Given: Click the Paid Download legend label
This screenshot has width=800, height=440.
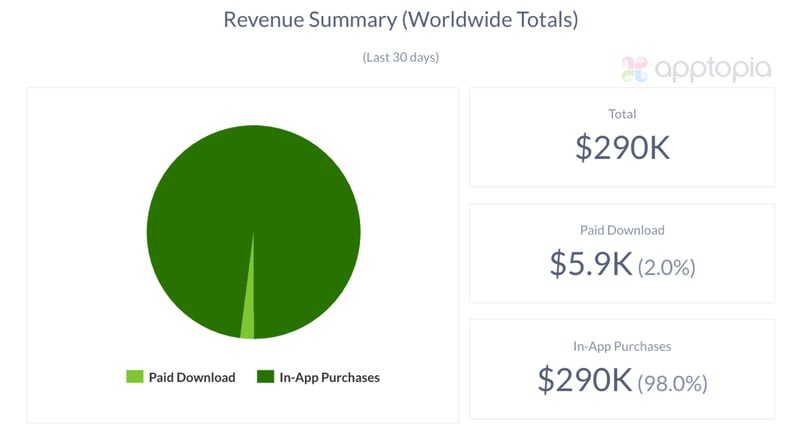Looking at the screenshot, I should [x=192, y=377].
